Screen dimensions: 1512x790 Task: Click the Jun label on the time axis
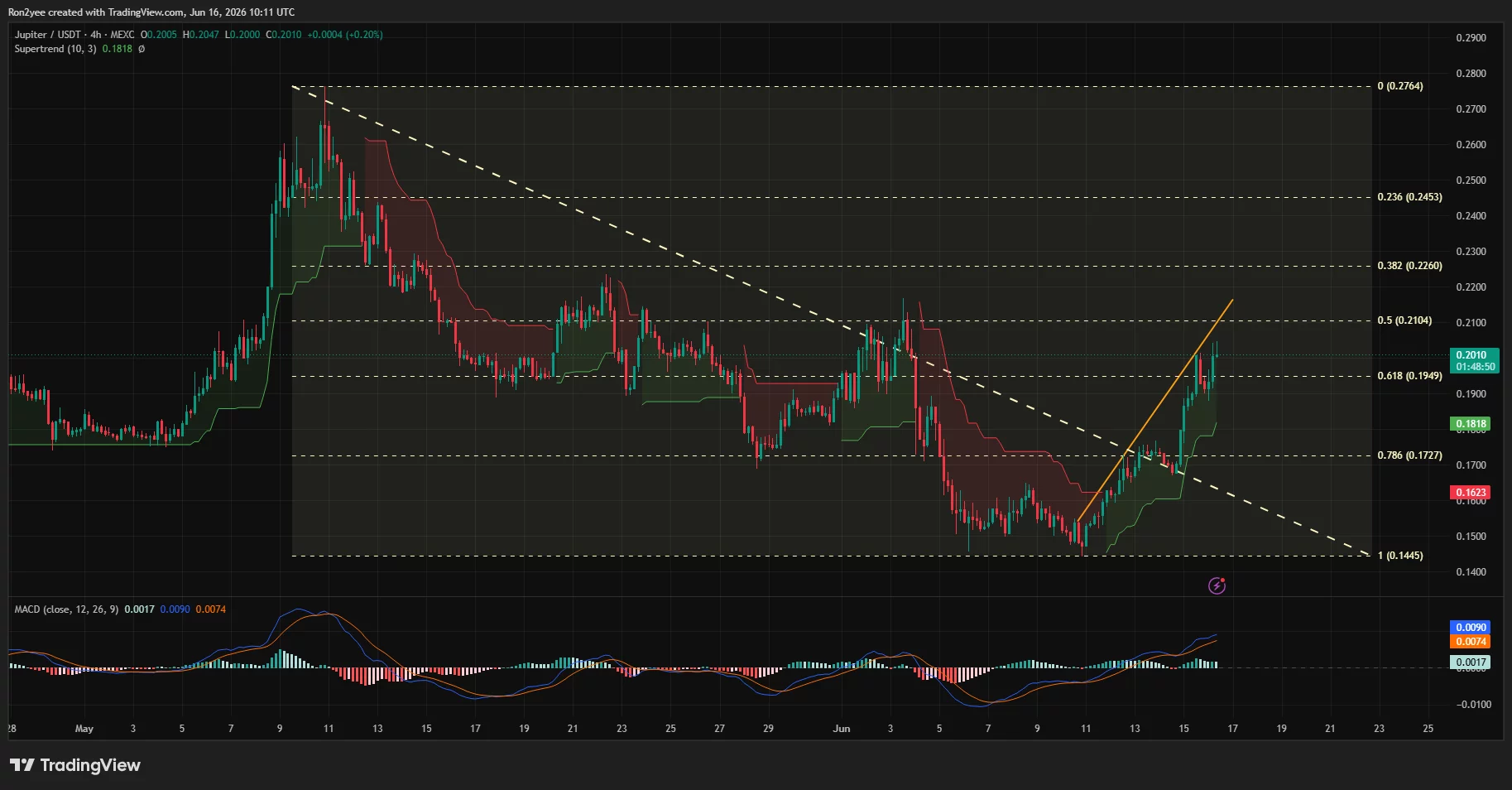tap(842, 729)
